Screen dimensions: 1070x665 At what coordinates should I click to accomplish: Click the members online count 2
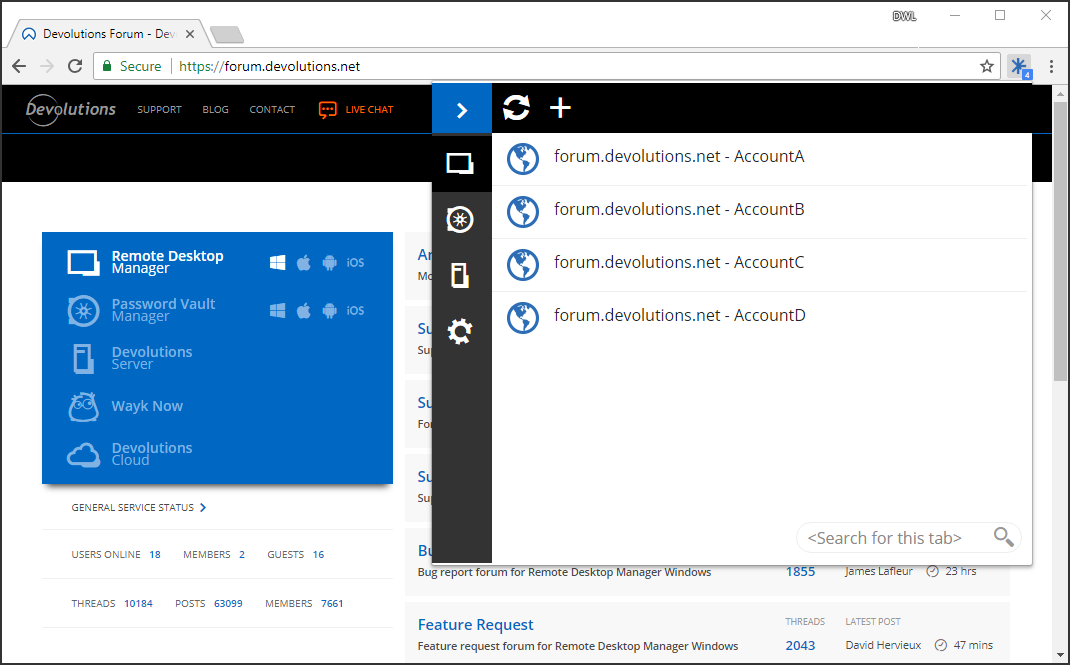tap(242, 555)
